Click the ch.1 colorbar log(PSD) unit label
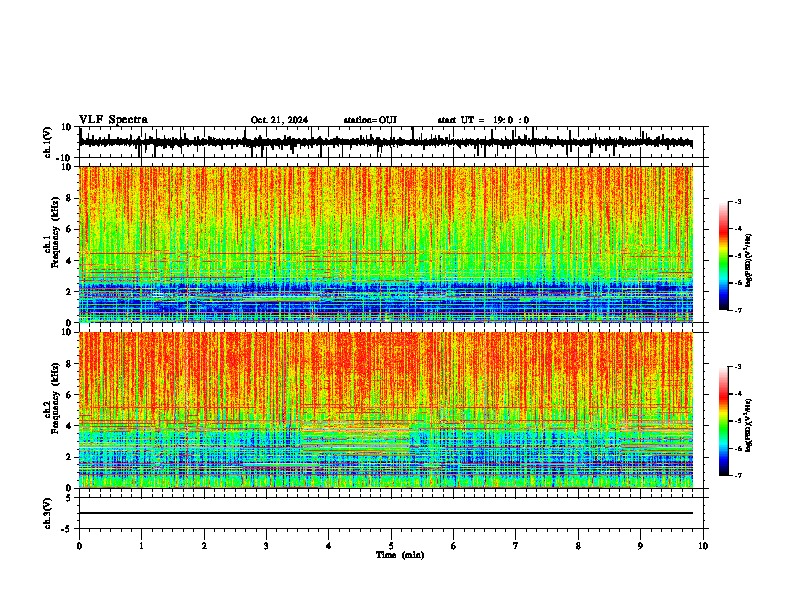 tap(749, 260)
